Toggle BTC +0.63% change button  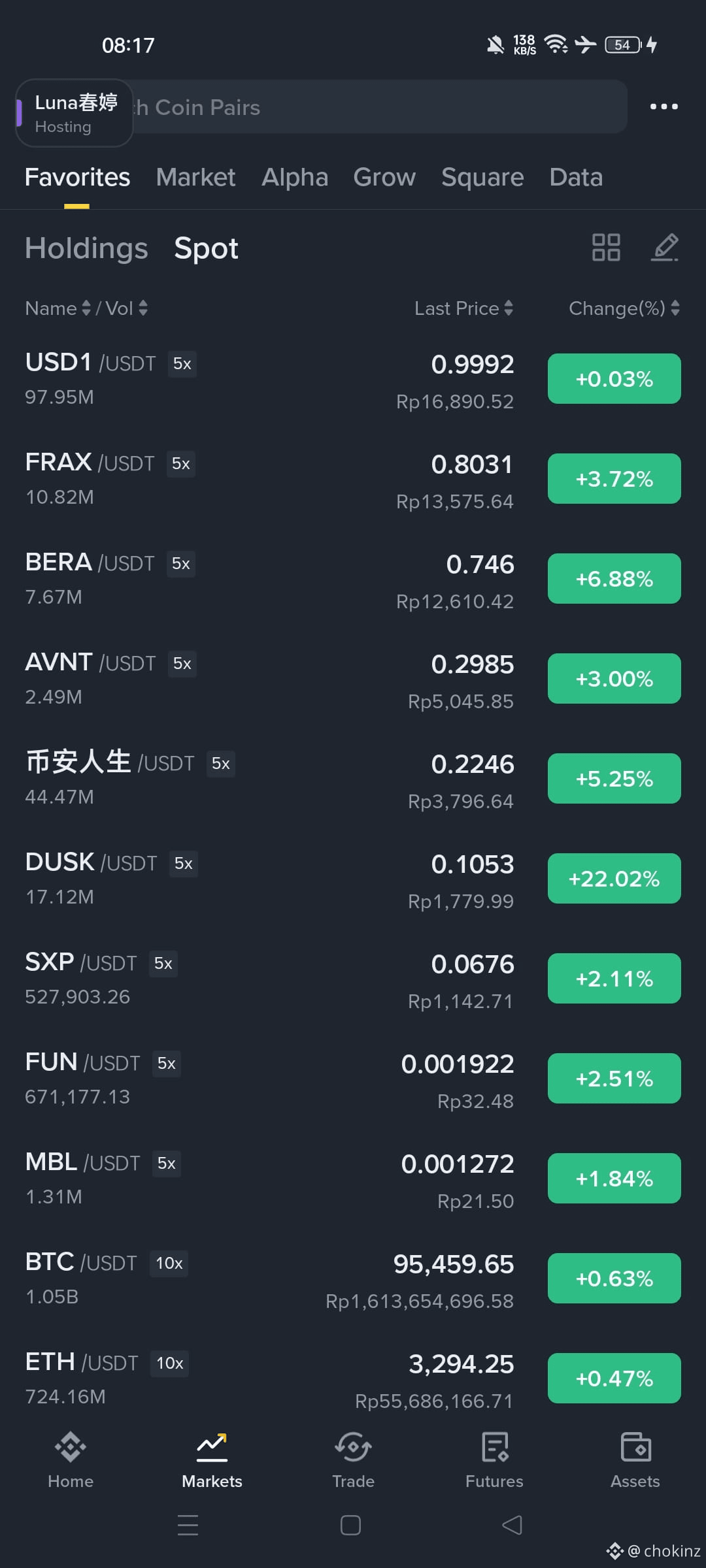click(614, 1279)
